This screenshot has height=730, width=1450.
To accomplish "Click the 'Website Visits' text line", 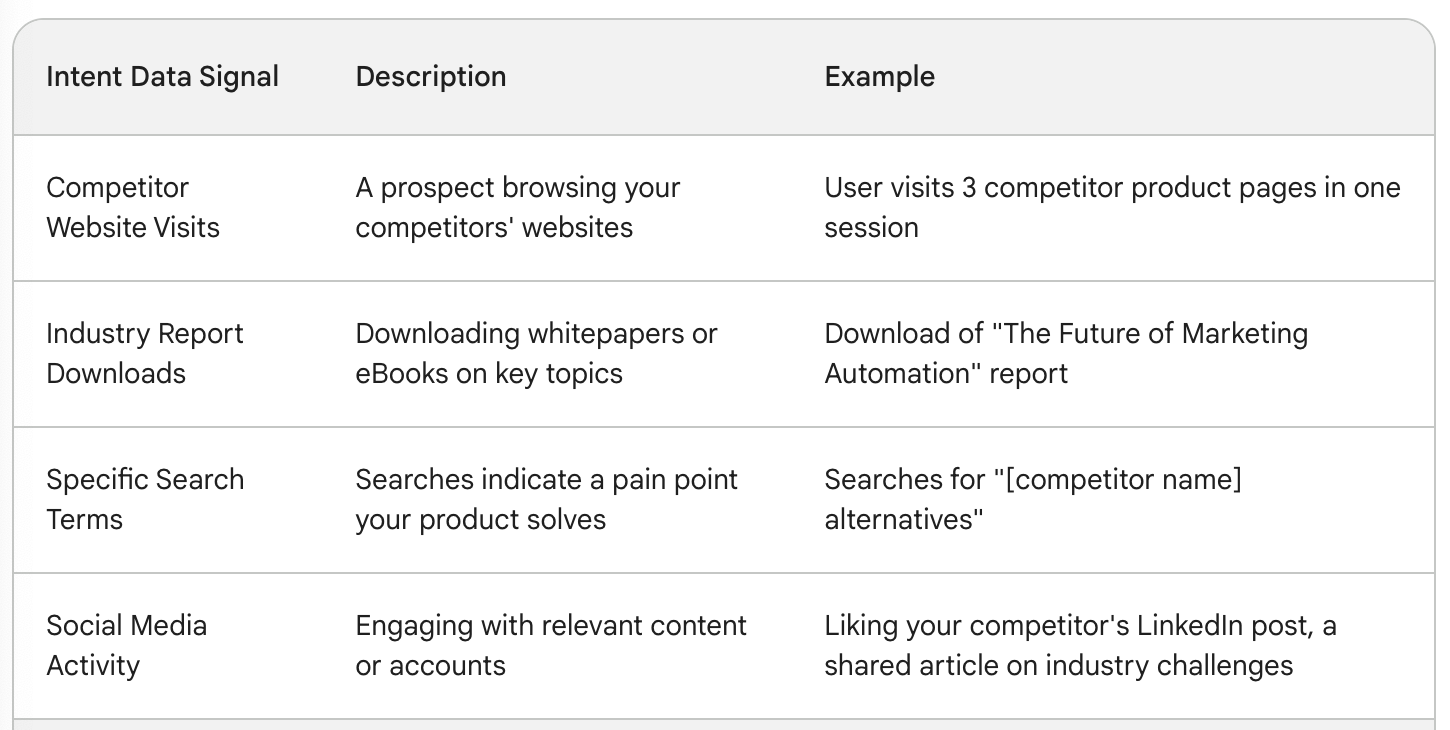I will (133, 227).
